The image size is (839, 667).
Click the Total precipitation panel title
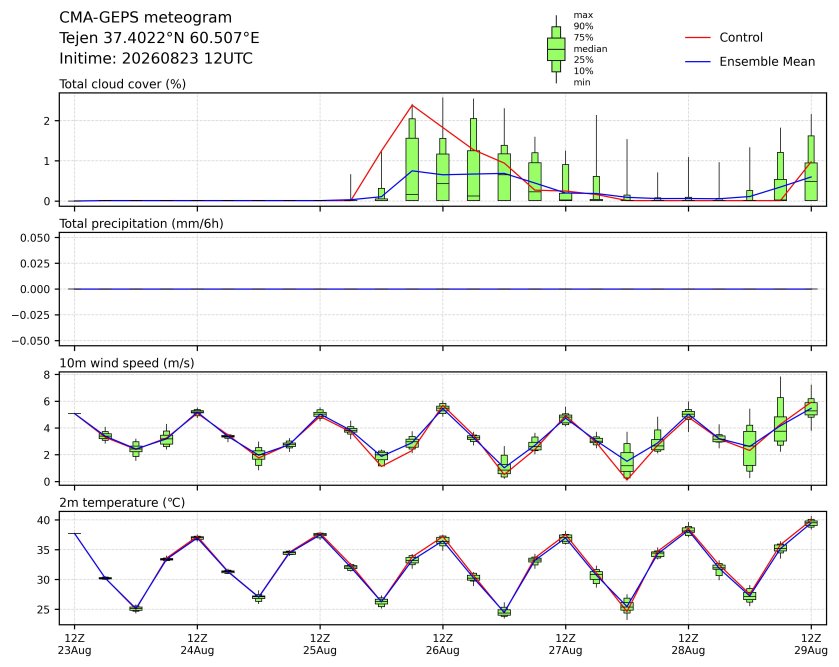tap(141, 224)
